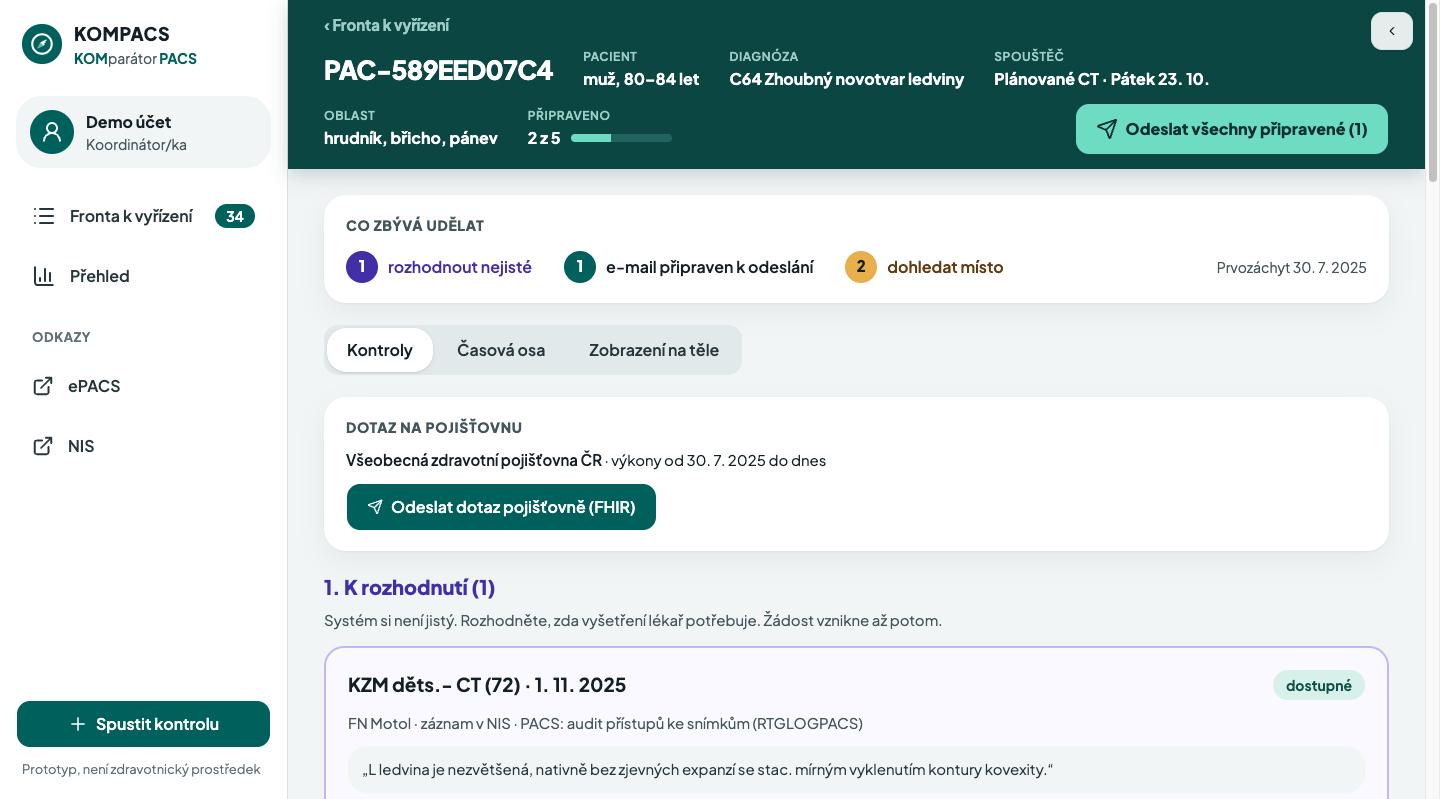This screenshot has width=1440, height=799.
Task: Switch to the Kontroly tab
Action: pyautogui.click(x=380, y=350)
